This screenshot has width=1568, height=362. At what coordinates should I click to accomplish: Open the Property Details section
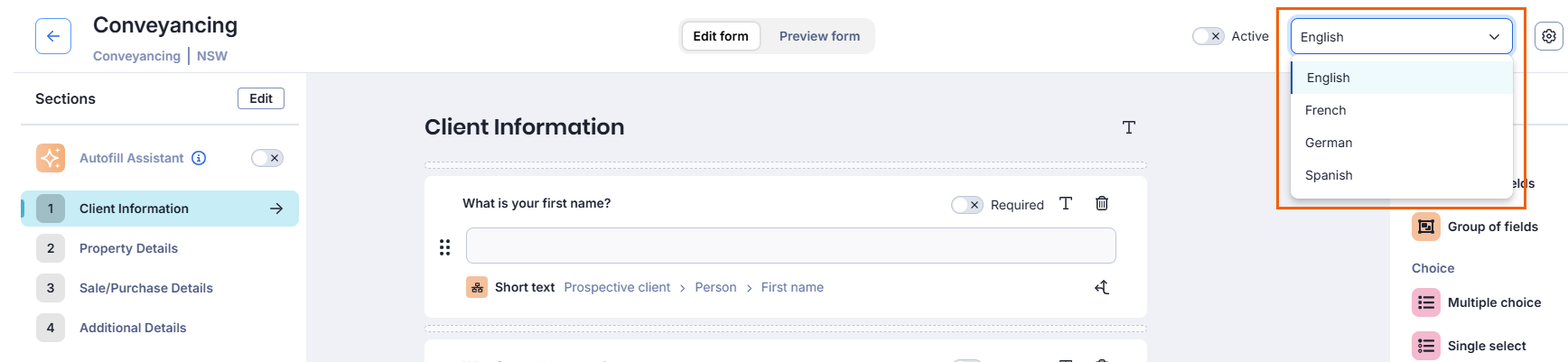pos(128,248)
